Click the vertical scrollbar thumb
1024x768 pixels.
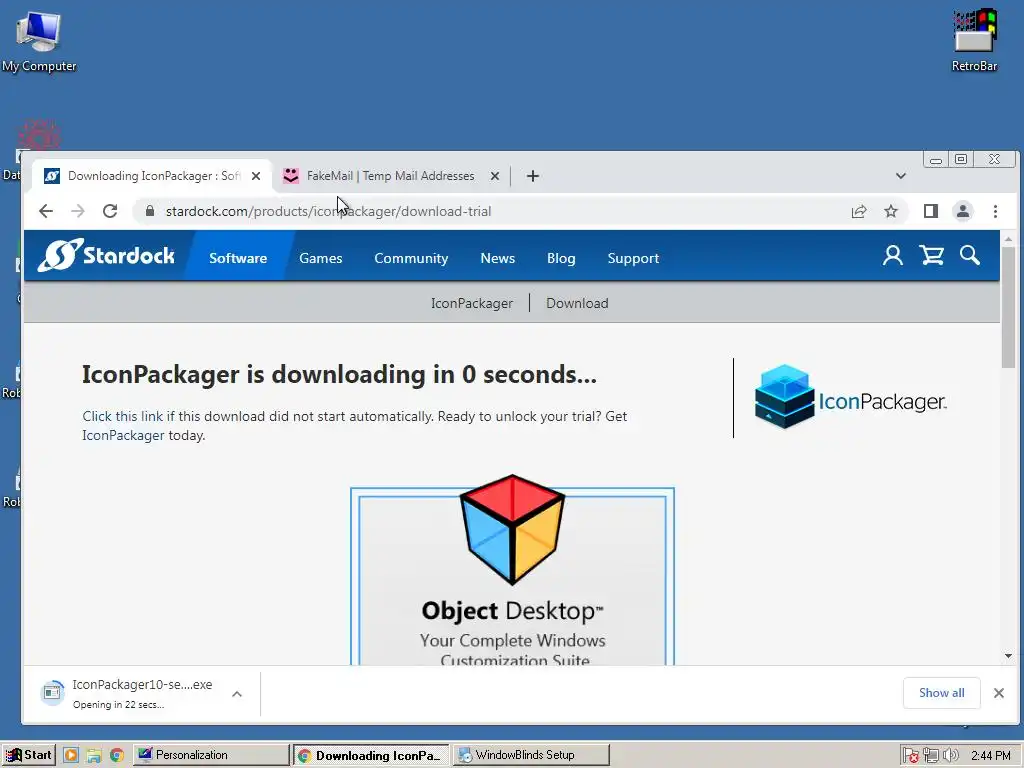tap(1008, 307)
